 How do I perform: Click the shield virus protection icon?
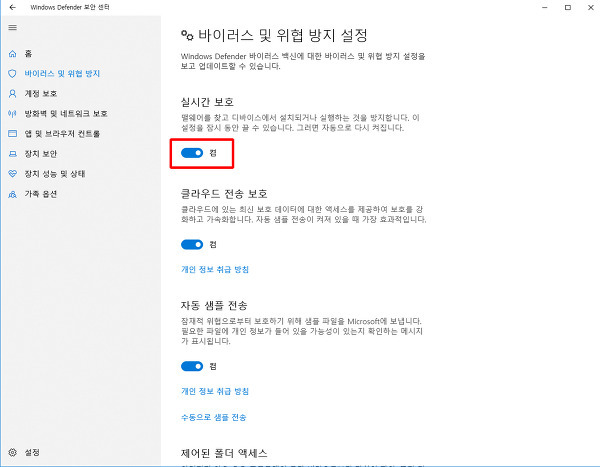click(x=13, y=73)
